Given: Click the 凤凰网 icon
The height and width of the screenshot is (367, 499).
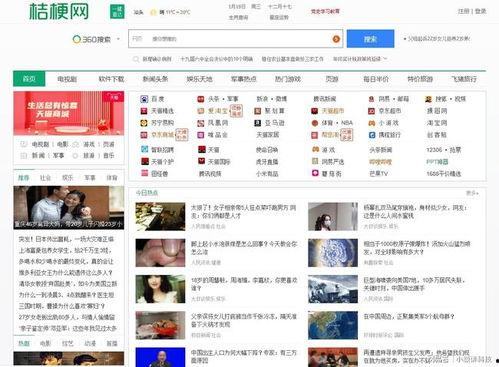Looking at the screenshot, I should [201, 123].
